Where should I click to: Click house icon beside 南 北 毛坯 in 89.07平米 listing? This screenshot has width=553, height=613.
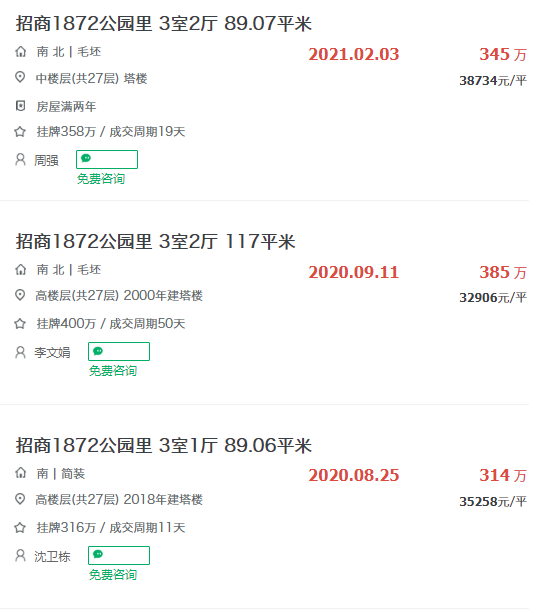coord(20,52)
